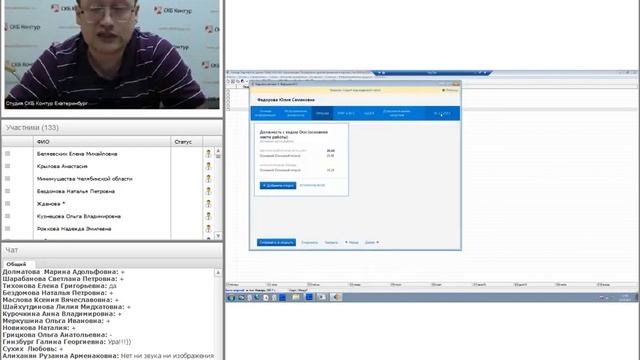Select participant Кузнецова Ольга Владимировна

tap(78, 216)
